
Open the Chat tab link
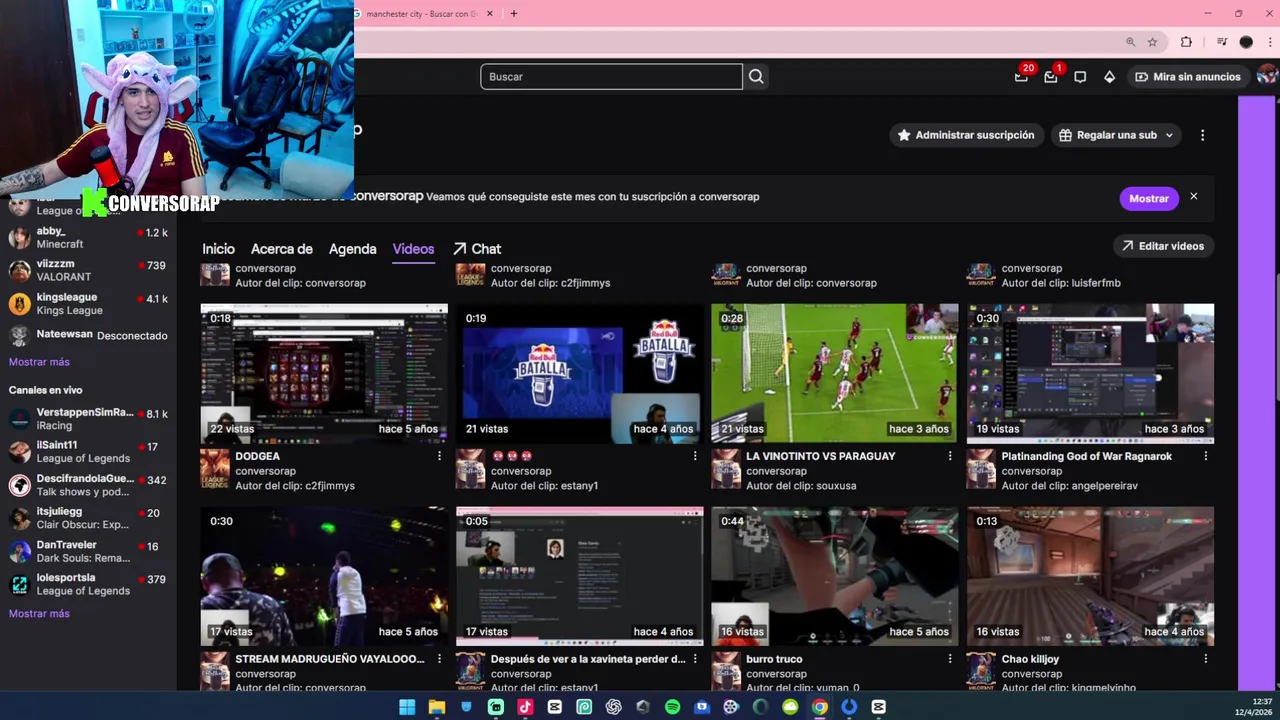(477, 249)
